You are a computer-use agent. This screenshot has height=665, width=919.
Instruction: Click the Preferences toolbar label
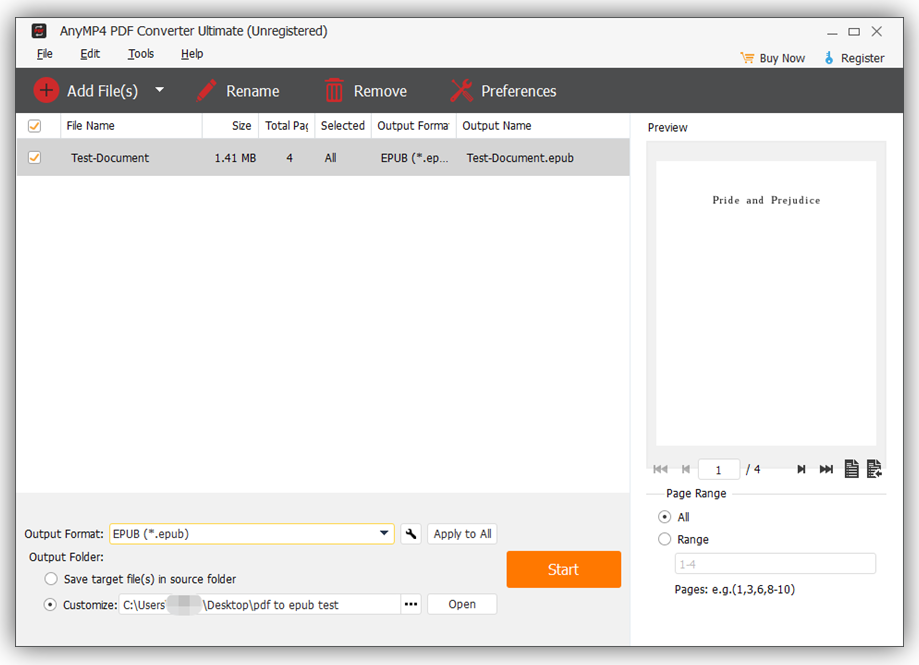point(519,91)
